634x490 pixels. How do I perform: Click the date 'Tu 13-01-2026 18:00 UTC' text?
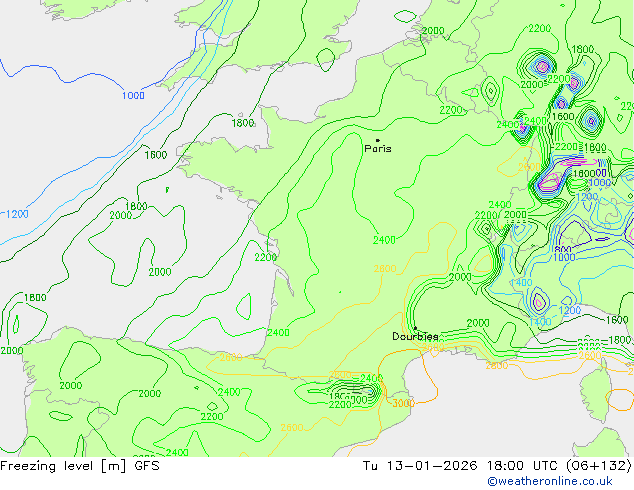click(x=460, y=466)
